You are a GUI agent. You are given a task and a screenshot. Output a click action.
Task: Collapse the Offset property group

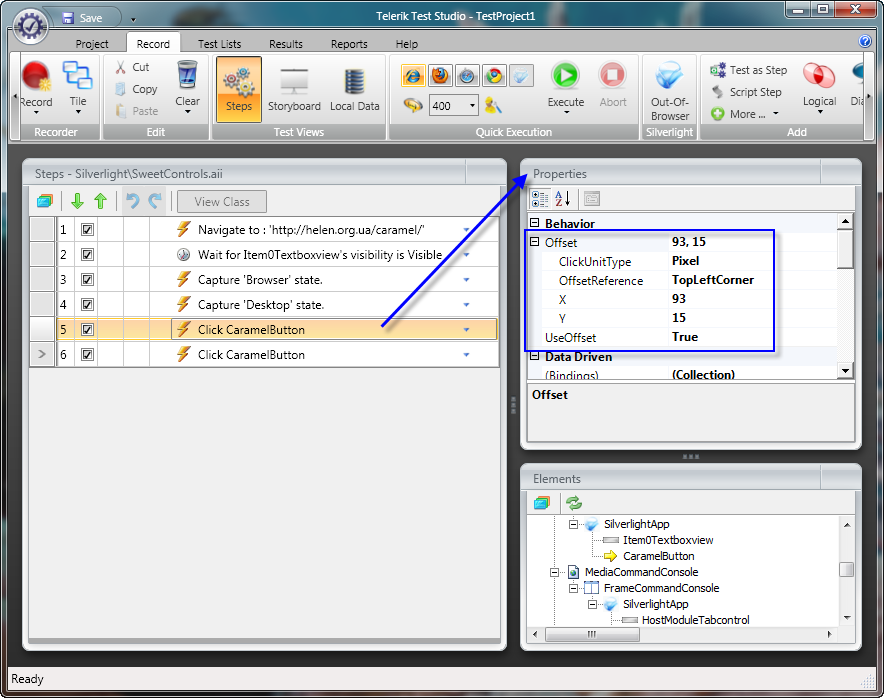[x=534, y=242]
